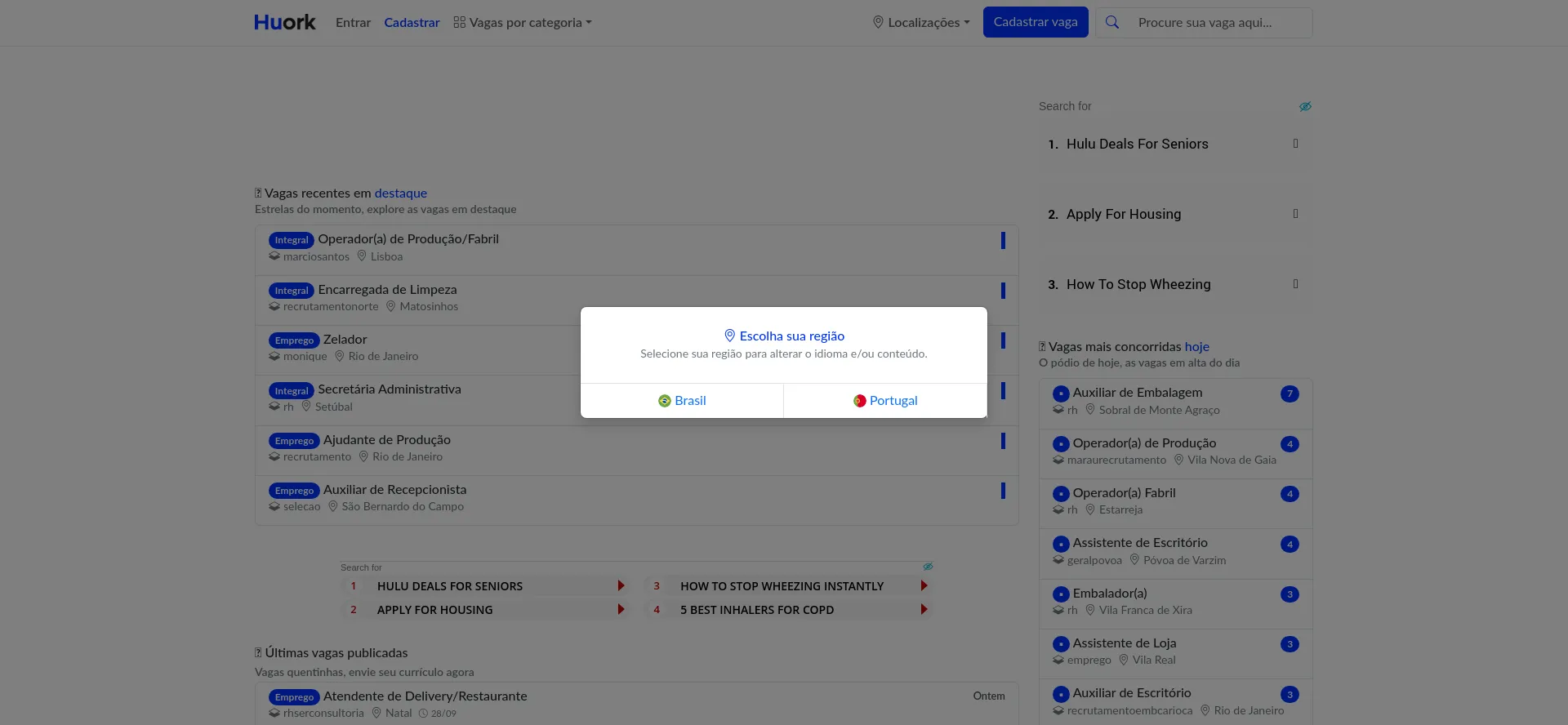The image size is (1568, 725).
Task: Click the Emprego badge on Zelador
Action: [294, 340]
